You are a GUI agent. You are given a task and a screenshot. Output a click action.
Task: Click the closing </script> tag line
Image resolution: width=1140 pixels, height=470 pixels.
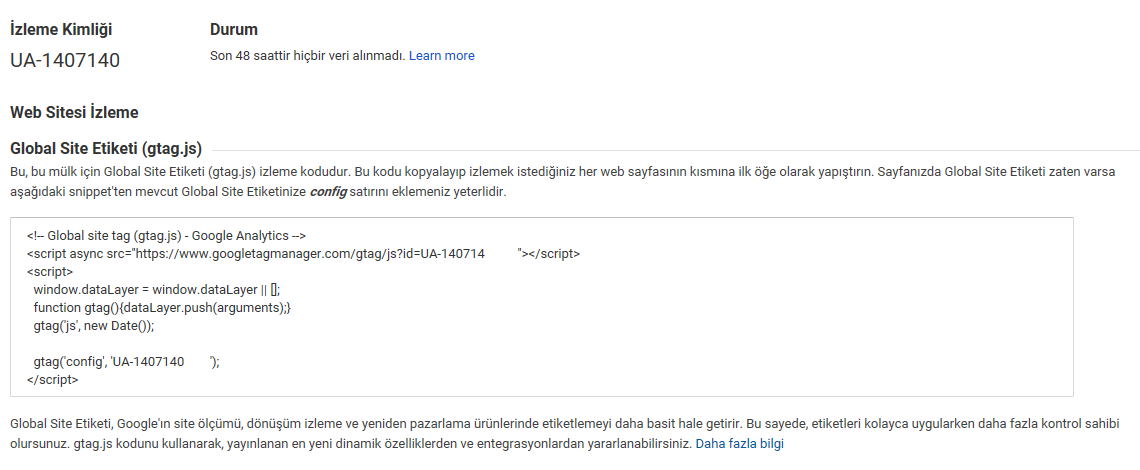[x=52, y=380]
